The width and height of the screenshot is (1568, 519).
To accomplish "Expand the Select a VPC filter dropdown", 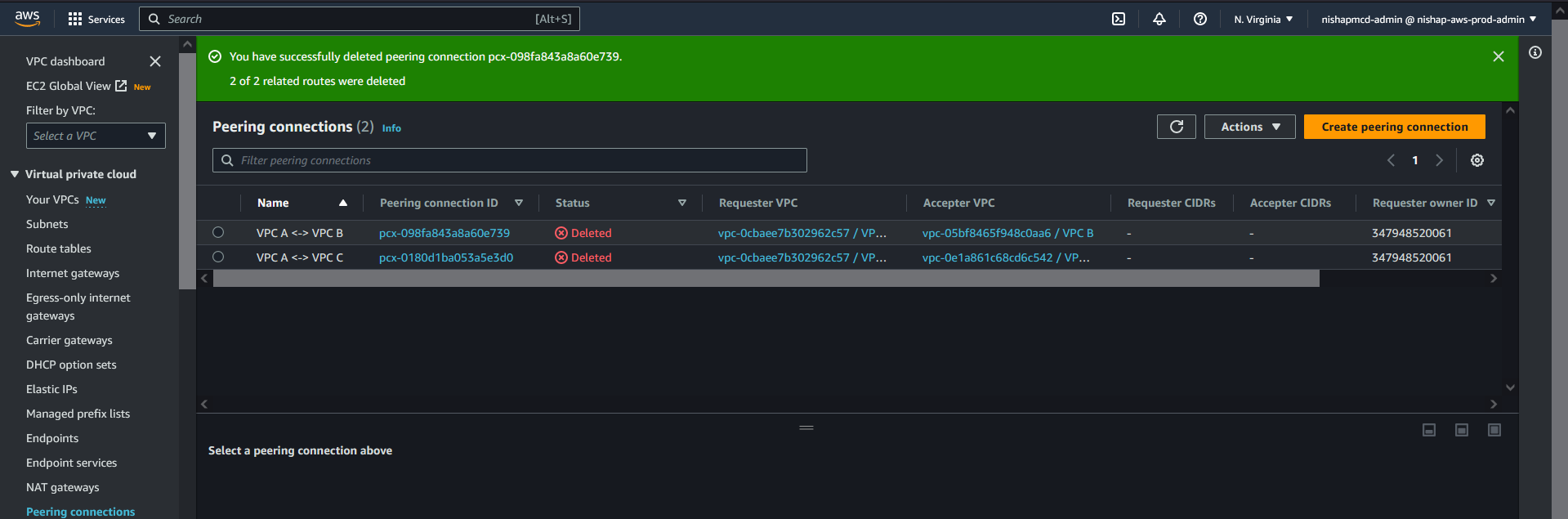I will point(96,136).
